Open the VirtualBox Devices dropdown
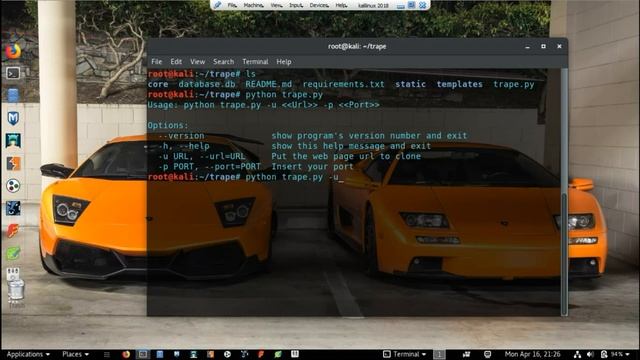This screenshot has width=640, height=360. point(319,5)
